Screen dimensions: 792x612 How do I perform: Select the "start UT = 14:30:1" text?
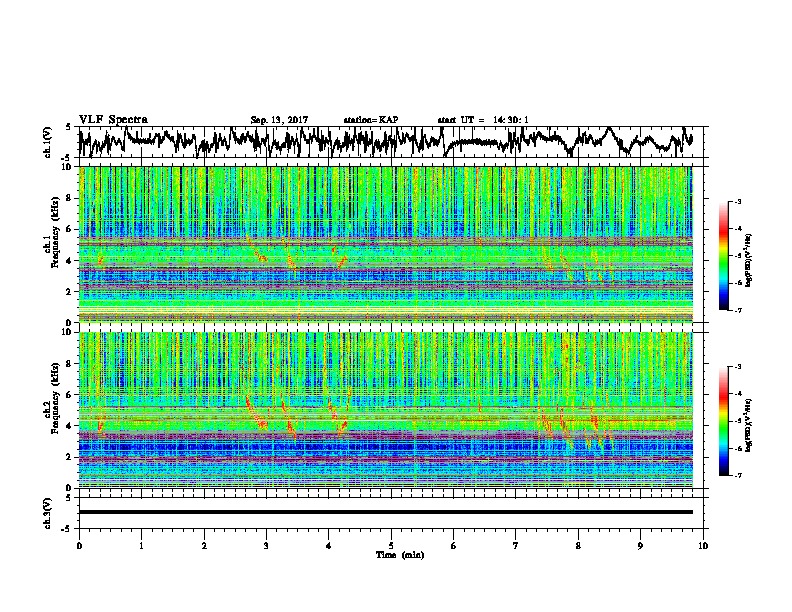click(x=483, y=120)
